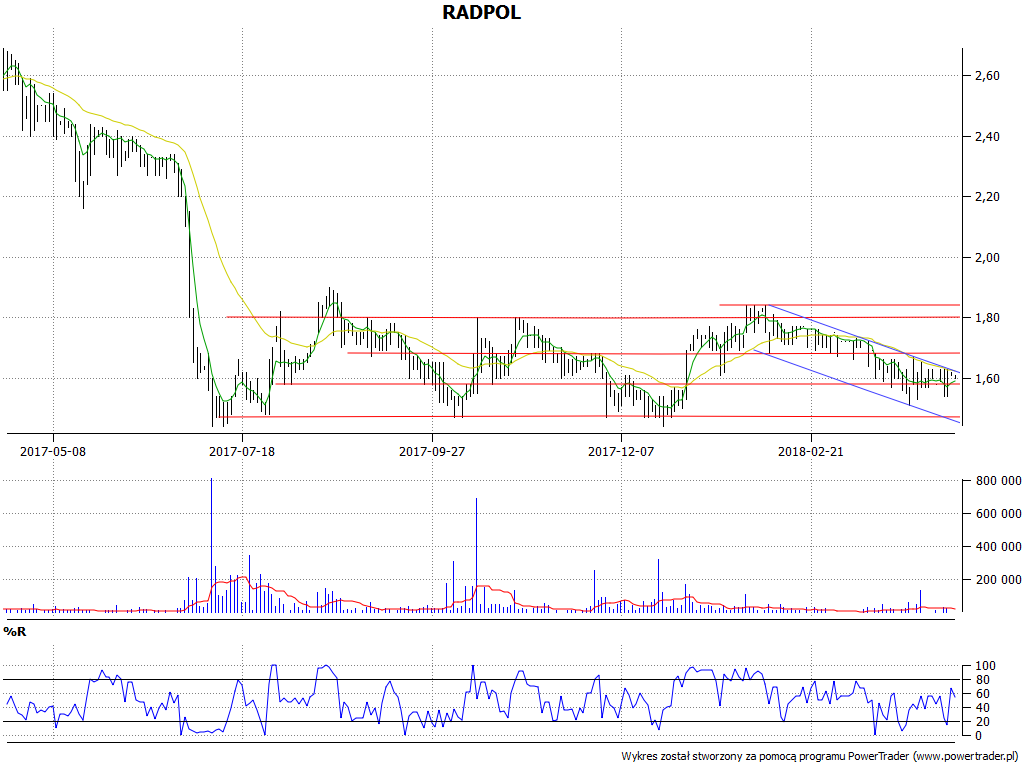
Task: Click the 800 000 volume axis label
Action: click(x=997, y=481)
